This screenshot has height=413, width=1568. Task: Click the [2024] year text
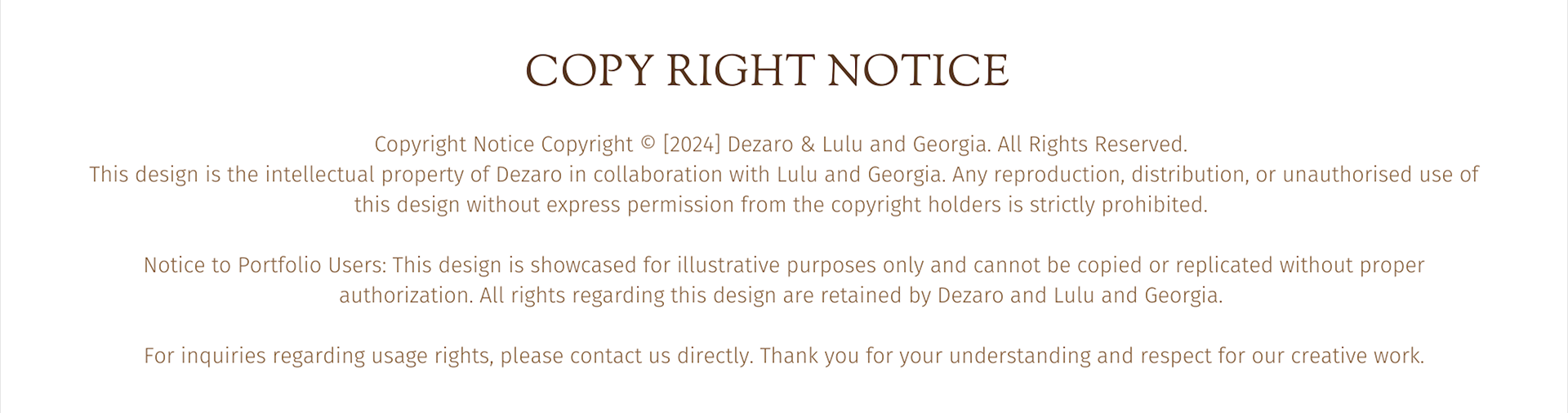(692, 144)
